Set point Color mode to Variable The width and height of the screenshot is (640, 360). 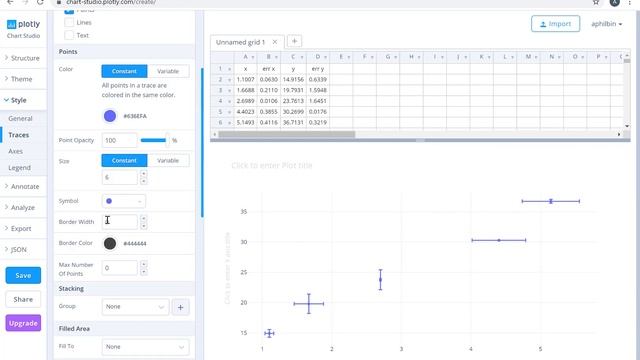tap(168, 71)
